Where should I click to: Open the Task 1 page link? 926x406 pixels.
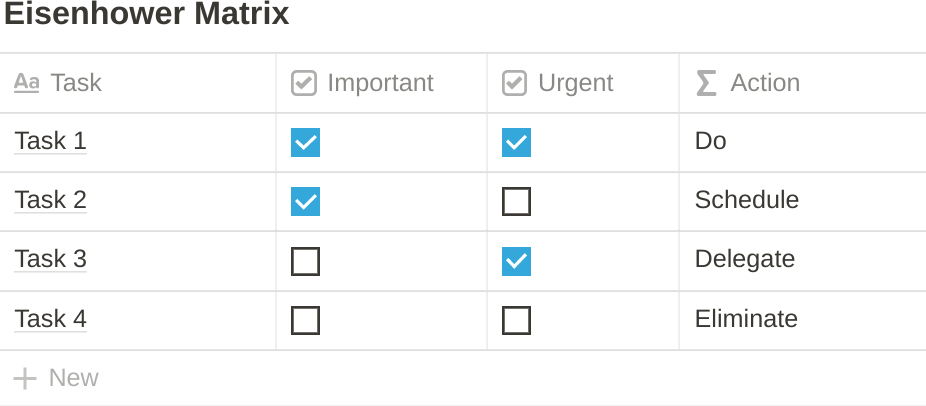[51, 141]
